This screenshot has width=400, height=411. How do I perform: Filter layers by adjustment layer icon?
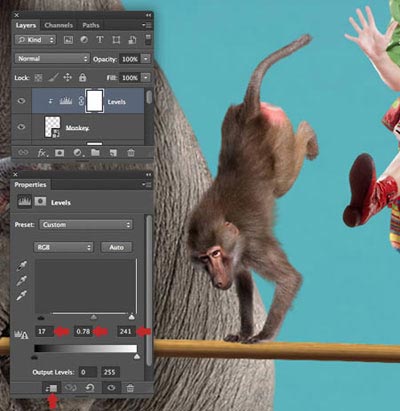[84, 40]
